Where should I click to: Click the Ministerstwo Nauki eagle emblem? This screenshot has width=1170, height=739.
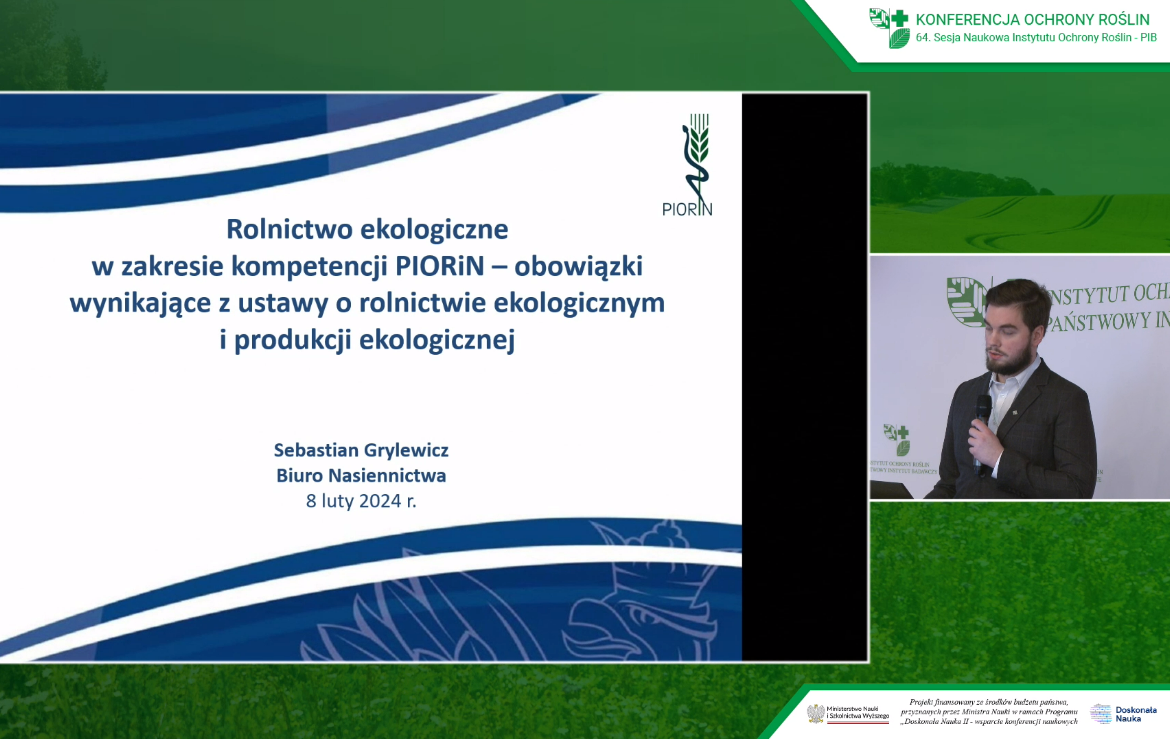click(x=816, y=714)
